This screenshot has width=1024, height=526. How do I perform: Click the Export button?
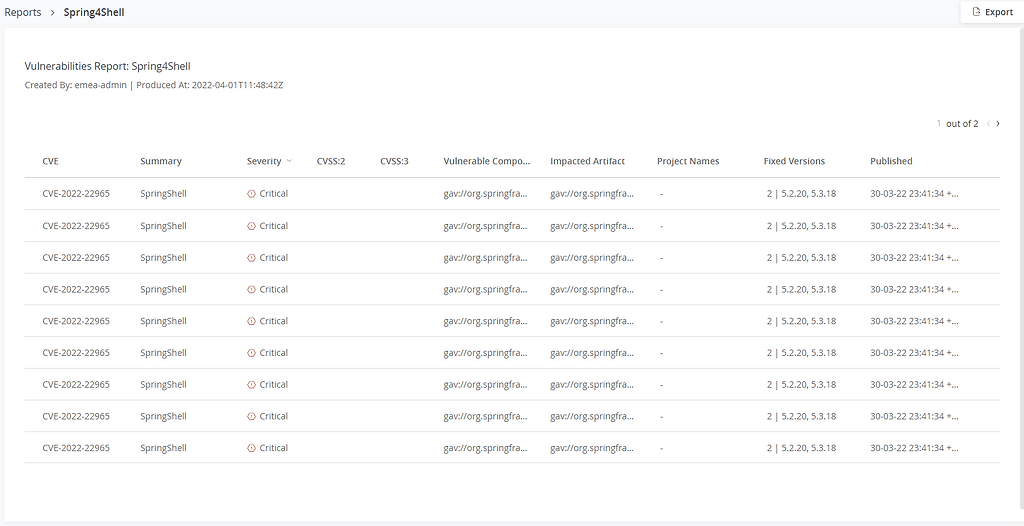pos(991,12)
